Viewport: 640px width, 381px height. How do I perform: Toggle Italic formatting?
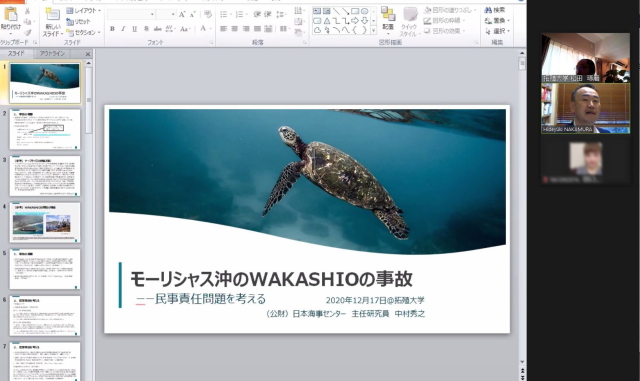(x=123, y=29)
